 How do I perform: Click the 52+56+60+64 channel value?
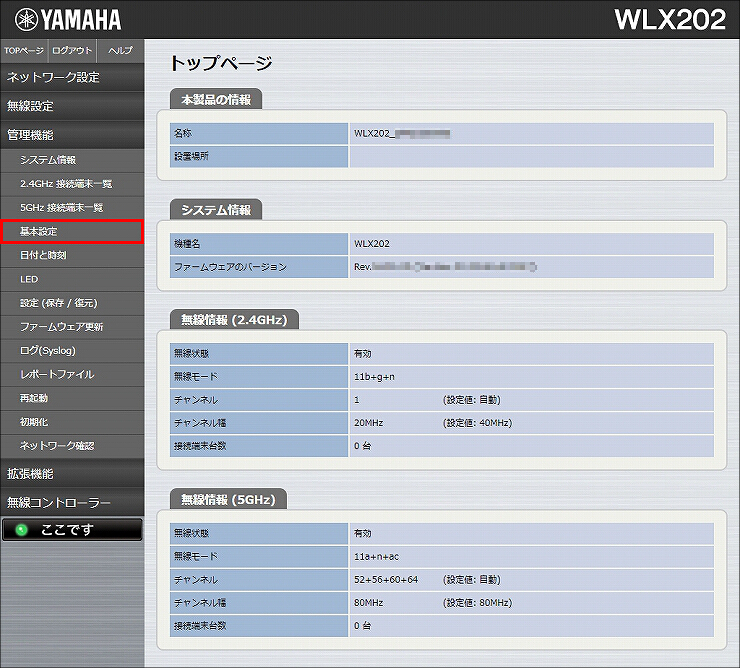point(386,580)
